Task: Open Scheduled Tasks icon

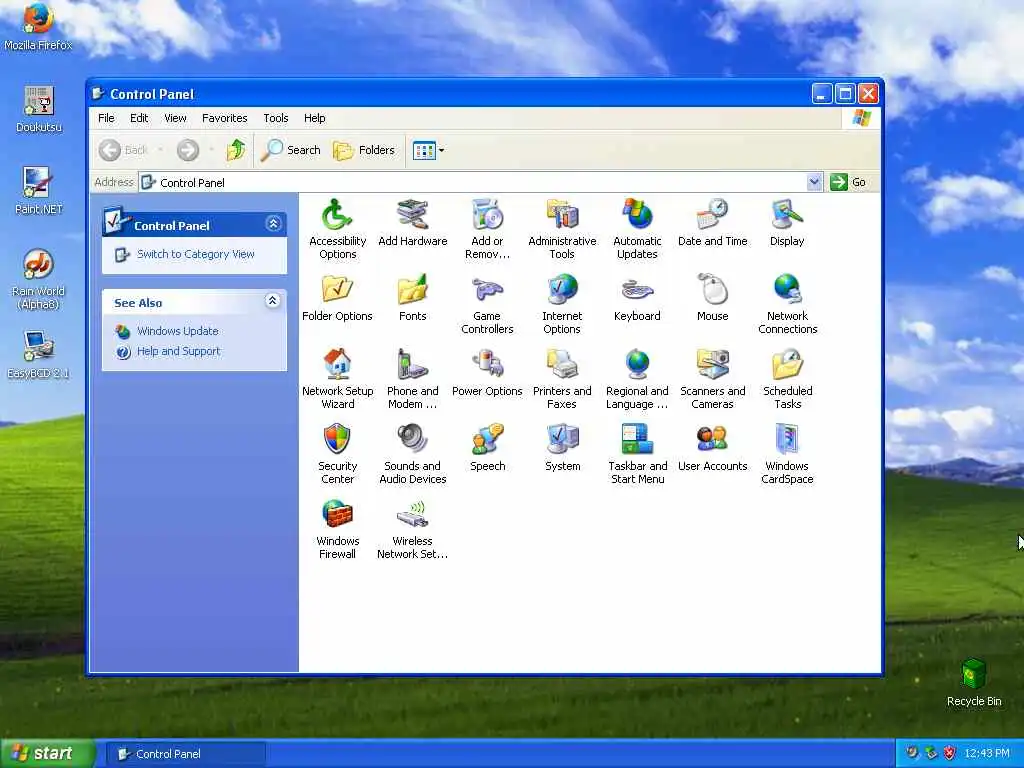Action: point(788,379)
